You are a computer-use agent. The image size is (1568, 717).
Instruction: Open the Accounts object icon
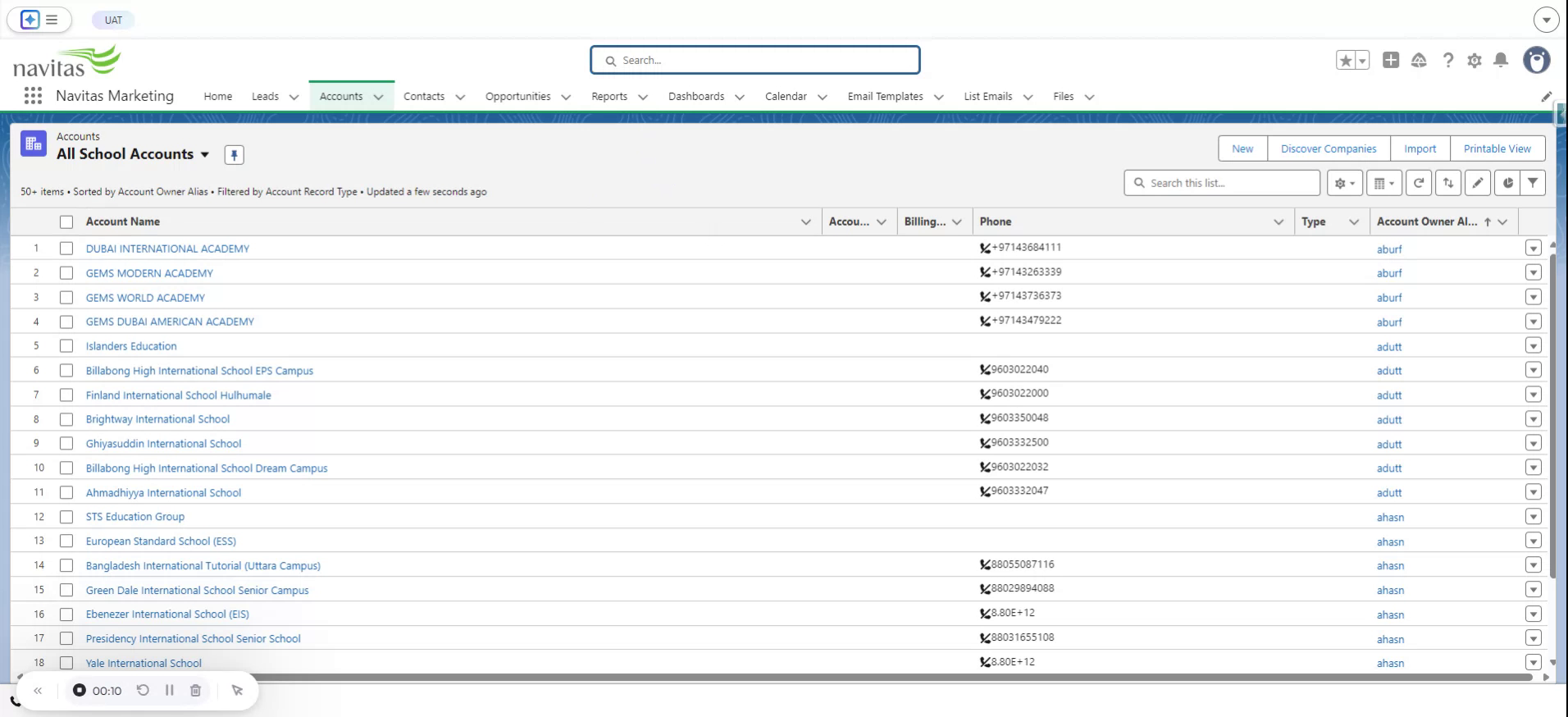coord(34,144)
